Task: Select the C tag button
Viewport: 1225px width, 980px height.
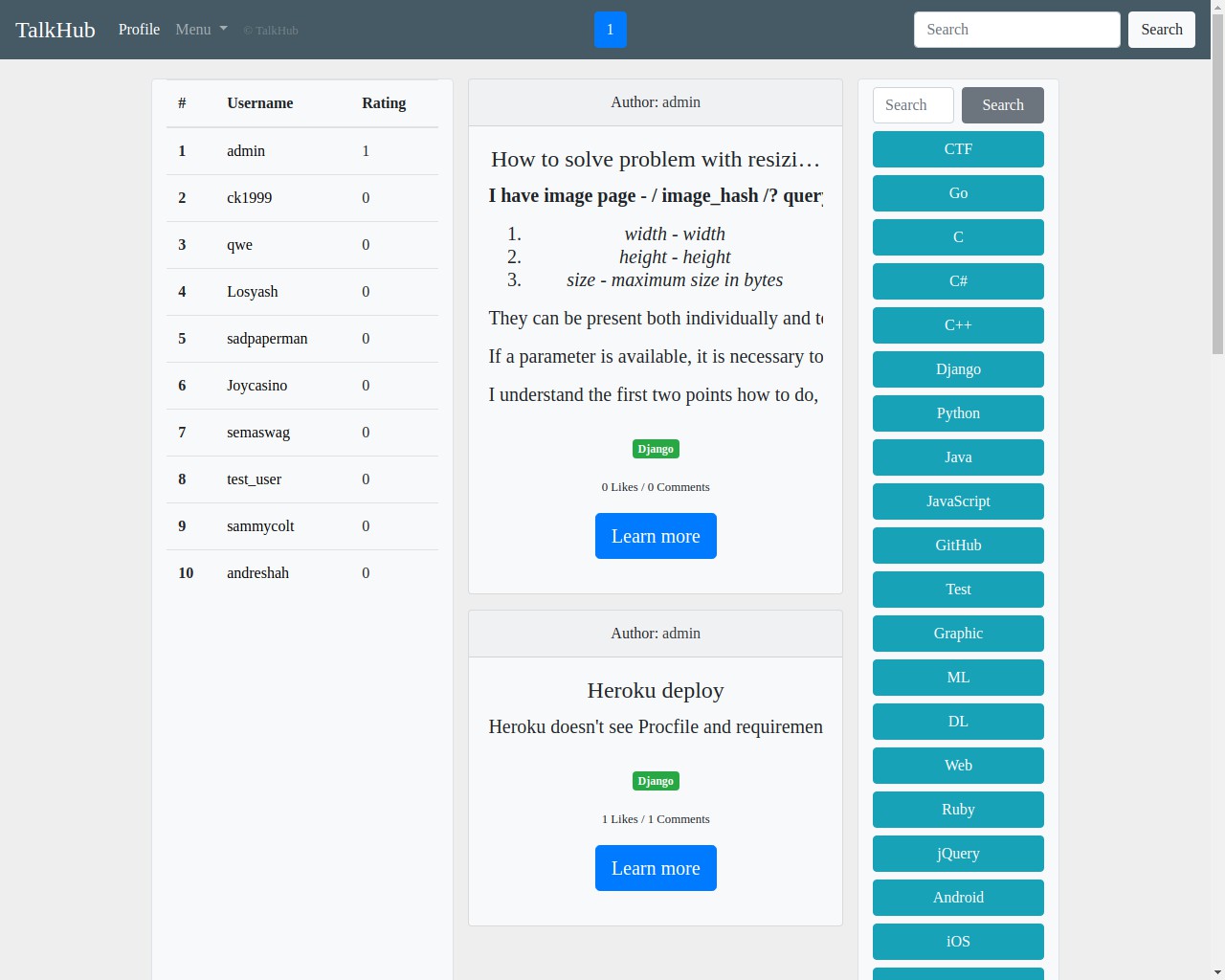Action: (958, 237)
